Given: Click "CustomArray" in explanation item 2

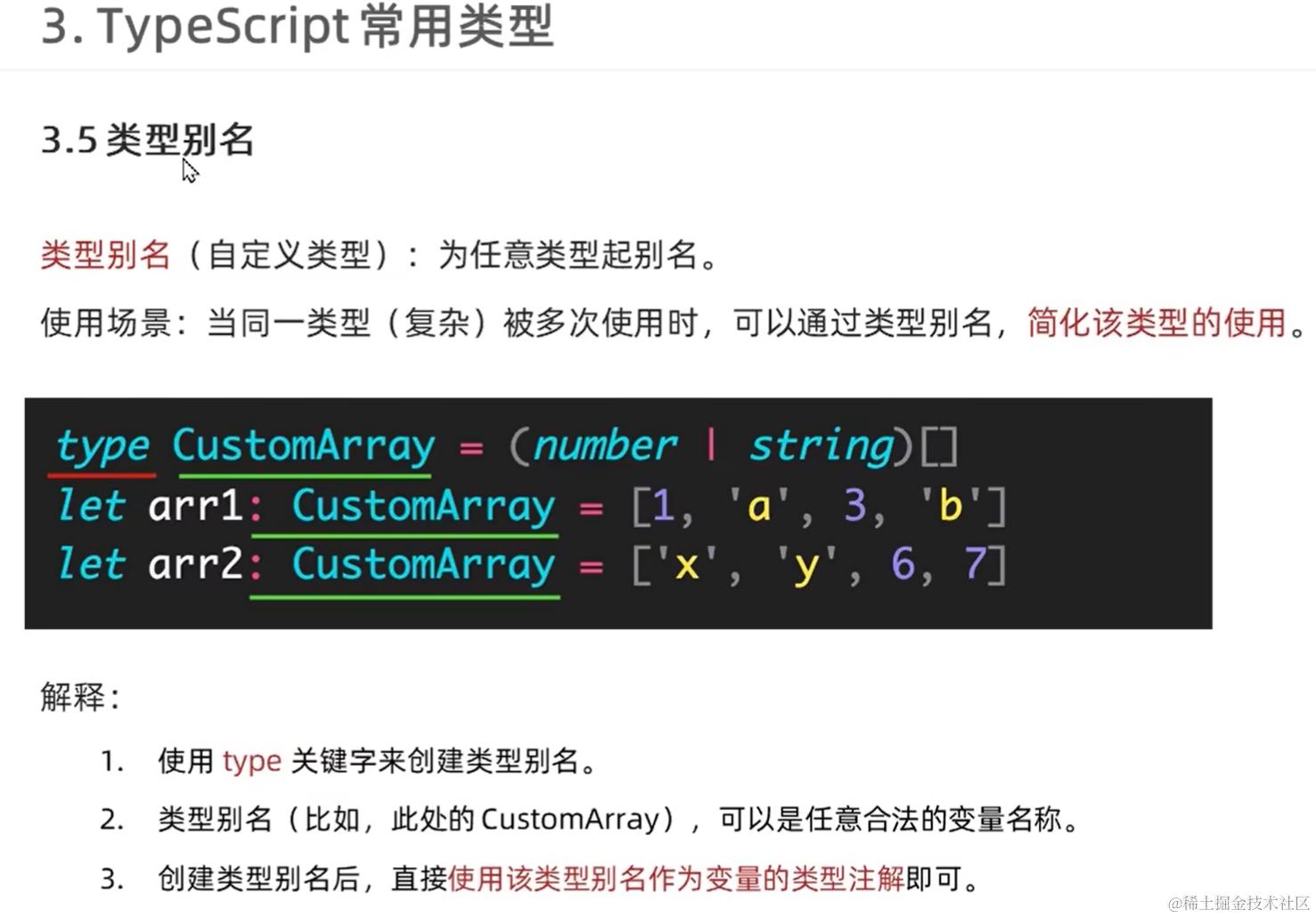Looking at the screenshot, I should 570,819.
